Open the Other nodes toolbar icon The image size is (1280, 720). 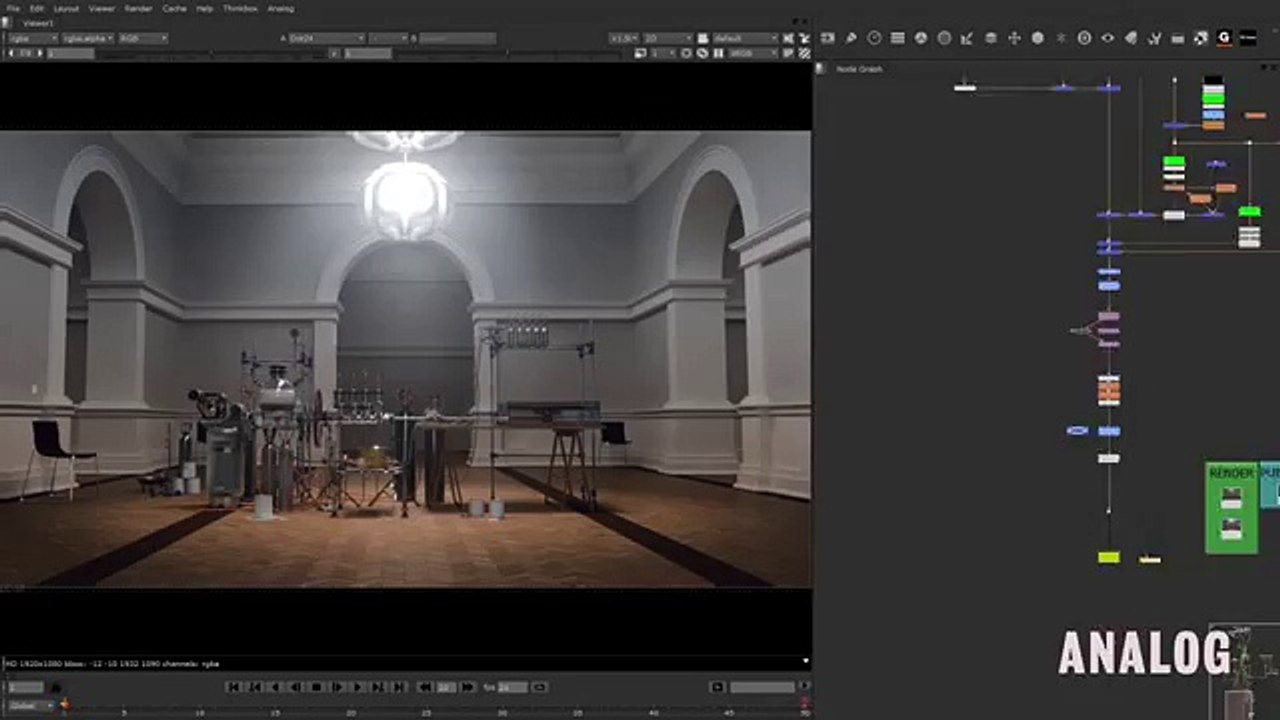[x=1177, y=38]
